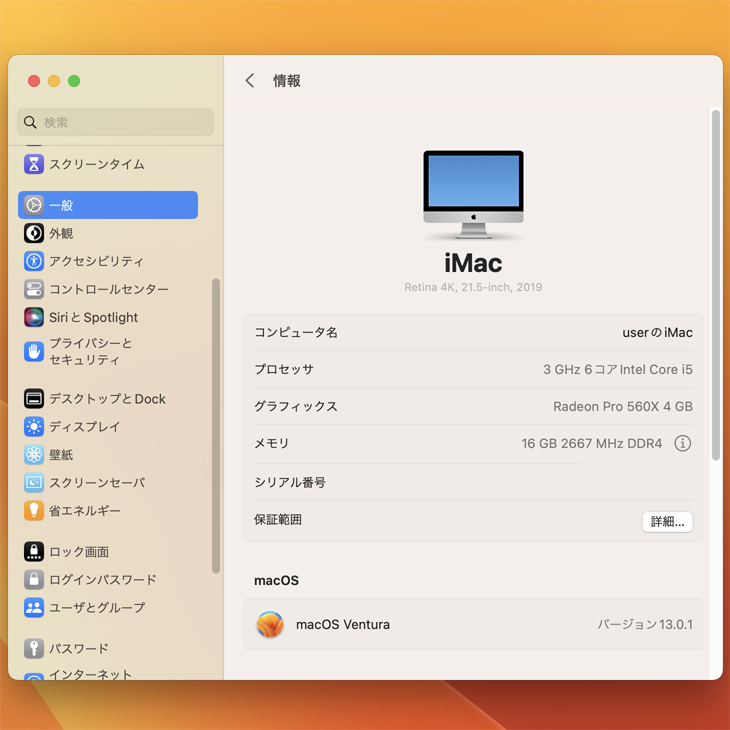Click the プロセッサ label
The width and height of the screenshot is (730, 730).
[x=284, y=369]
